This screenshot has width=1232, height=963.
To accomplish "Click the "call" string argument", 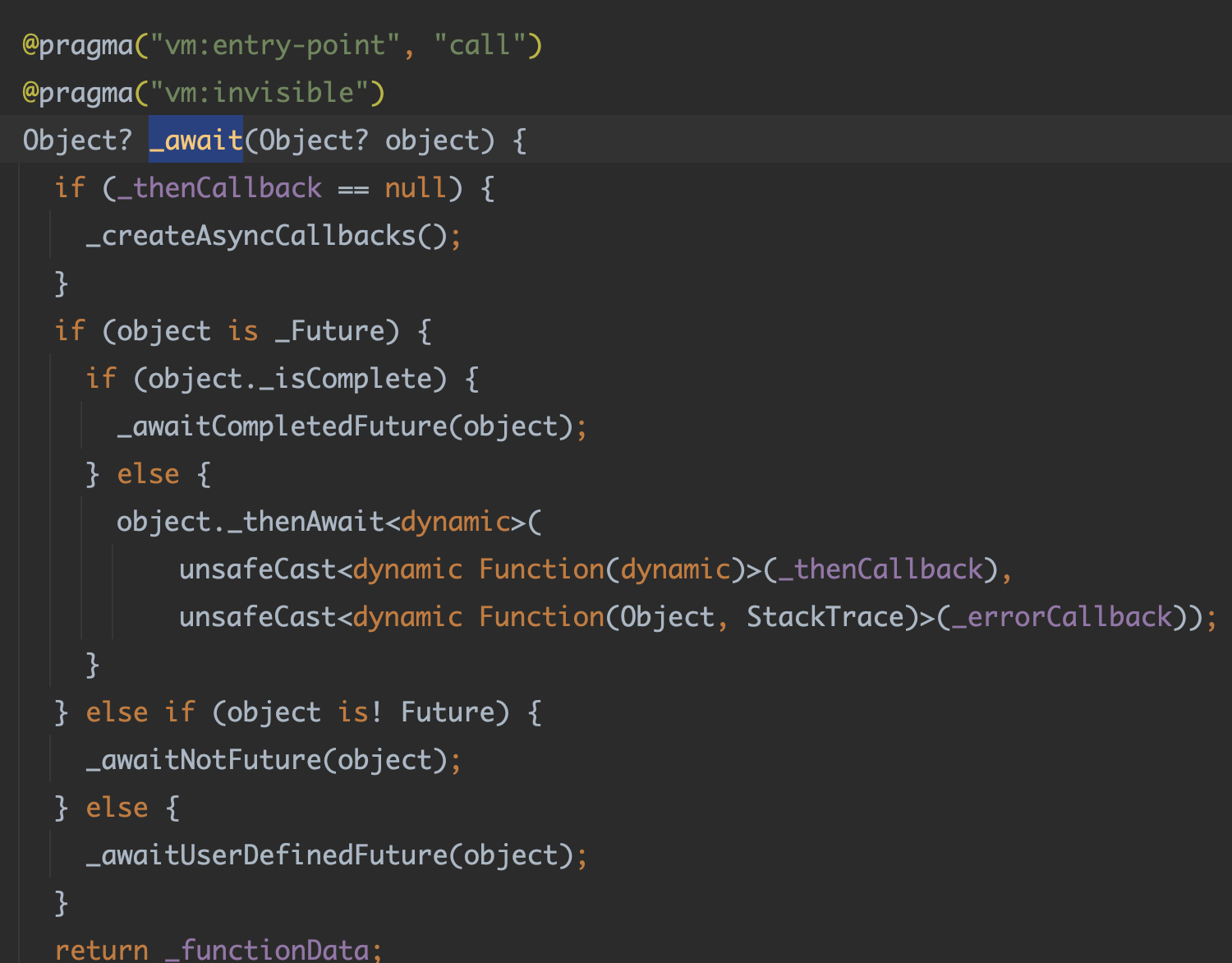I will coord(480,45).
